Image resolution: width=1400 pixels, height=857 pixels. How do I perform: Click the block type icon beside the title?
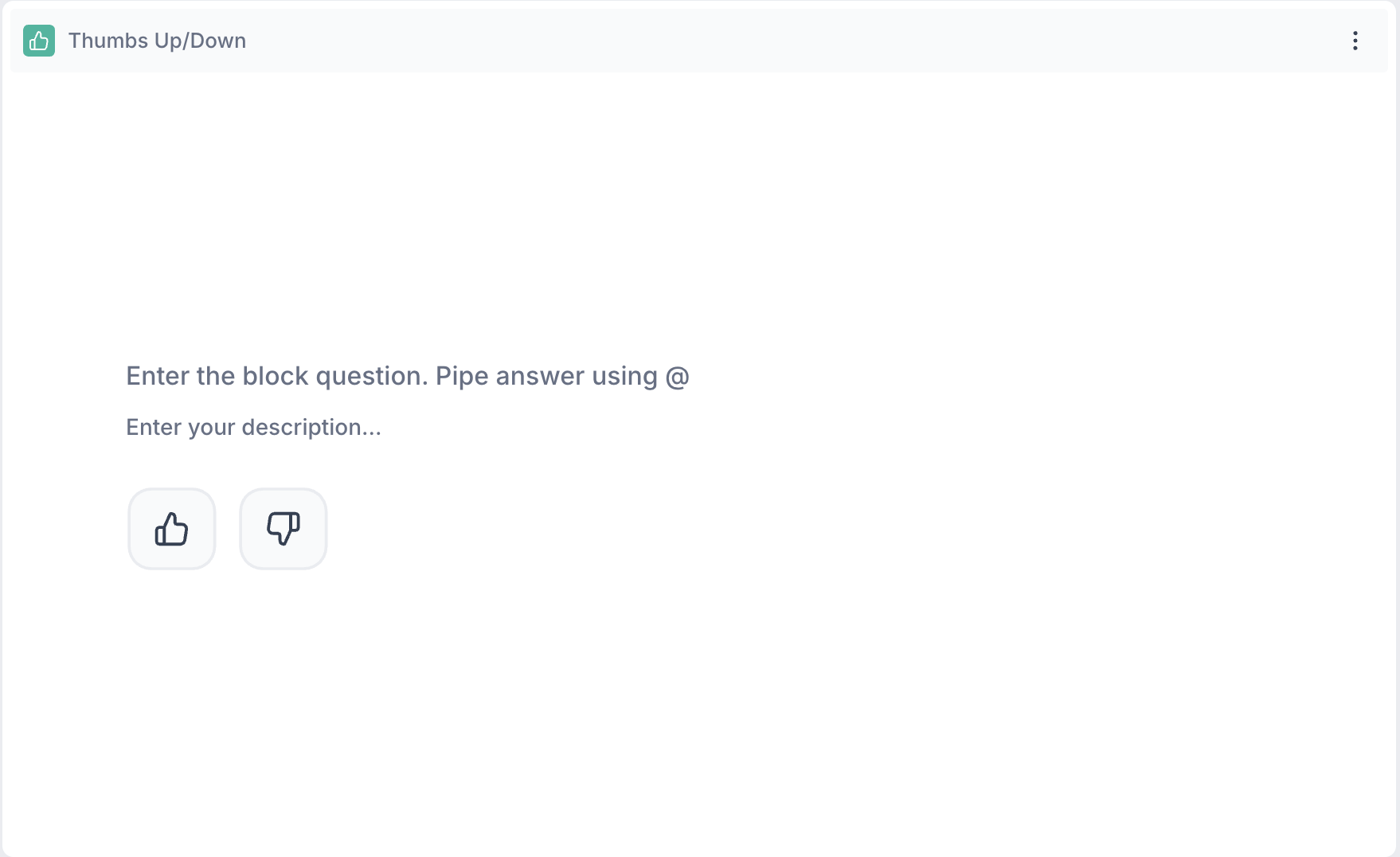(x=39, y=41)
